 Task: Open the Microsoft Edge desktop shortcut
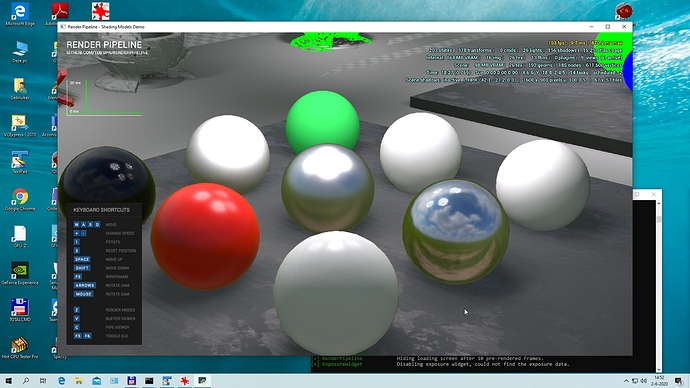[x=20, y=13]
